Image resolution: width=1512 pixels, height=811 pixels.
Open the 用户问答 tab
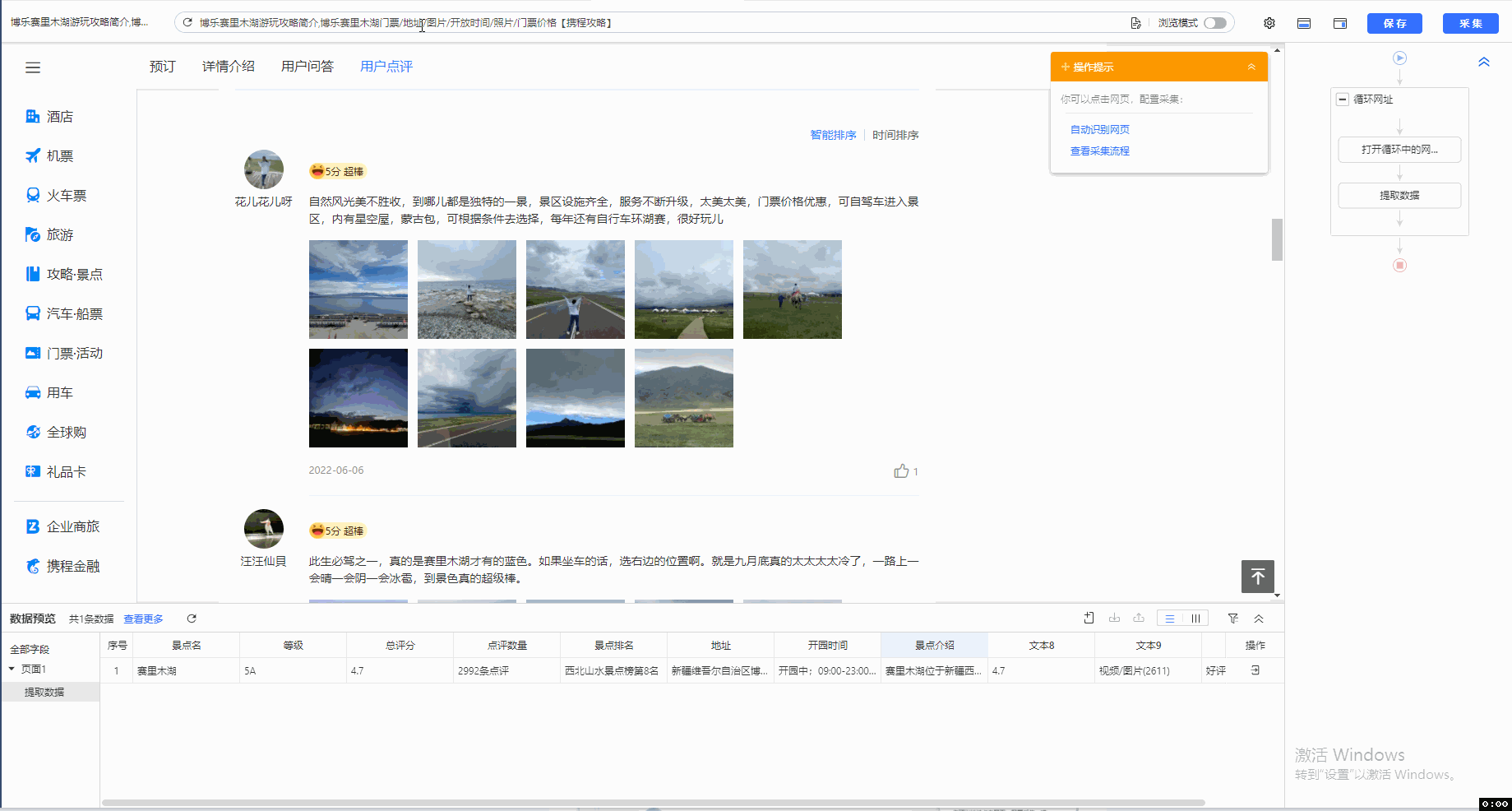click(307, 67)
